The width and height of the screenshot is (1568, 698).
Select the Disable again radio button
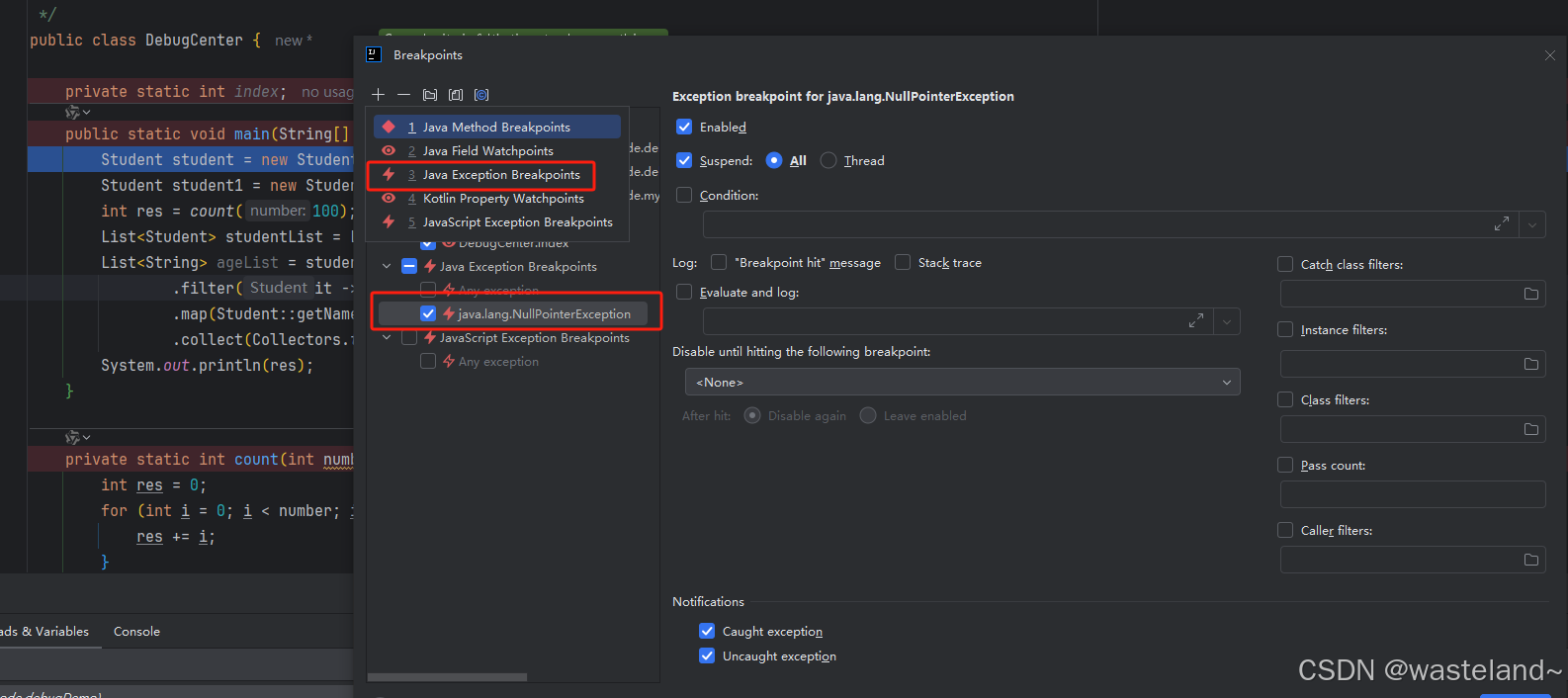click(752, 415)
